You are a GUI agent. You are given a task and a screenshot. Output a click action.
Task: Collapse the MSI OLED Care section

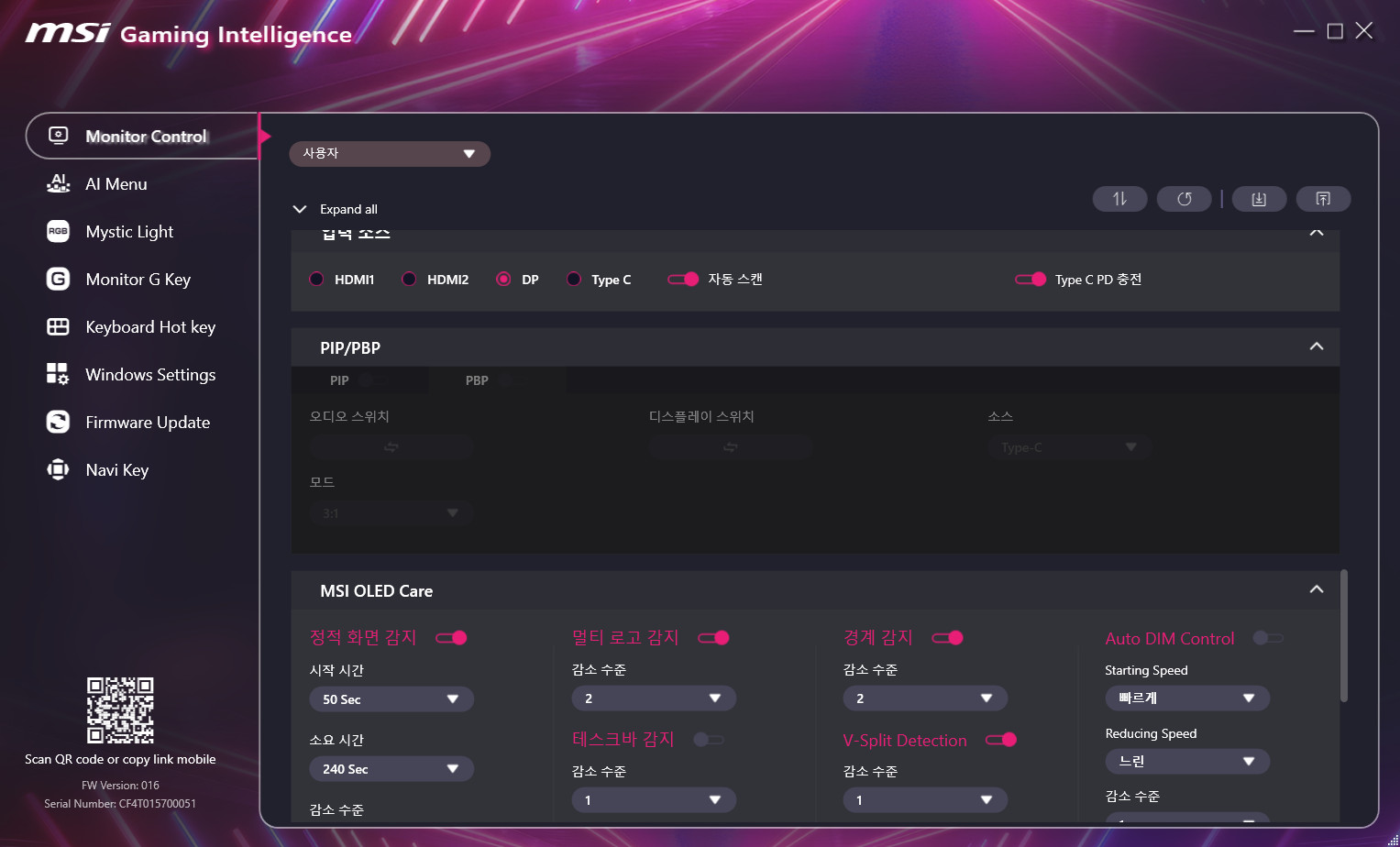pyautogui.click(x=1317, y=590)
